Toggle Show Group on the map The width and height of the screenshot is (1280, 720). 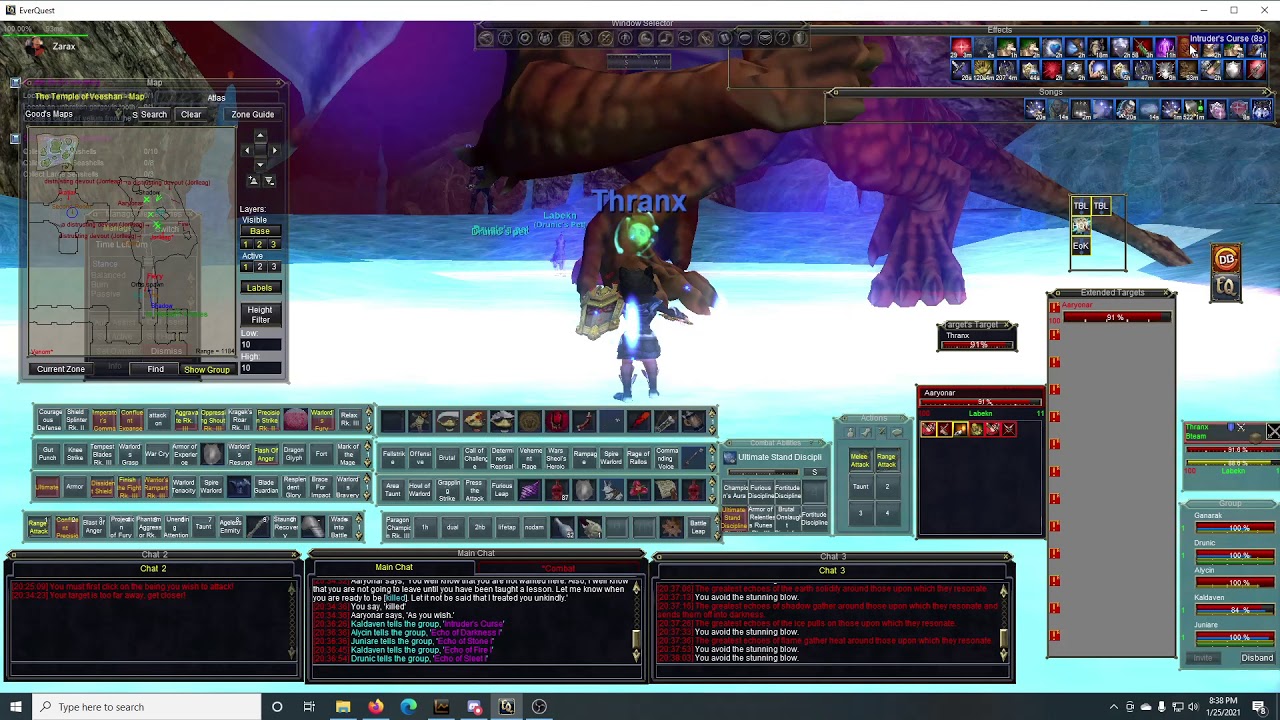(207, 369)
